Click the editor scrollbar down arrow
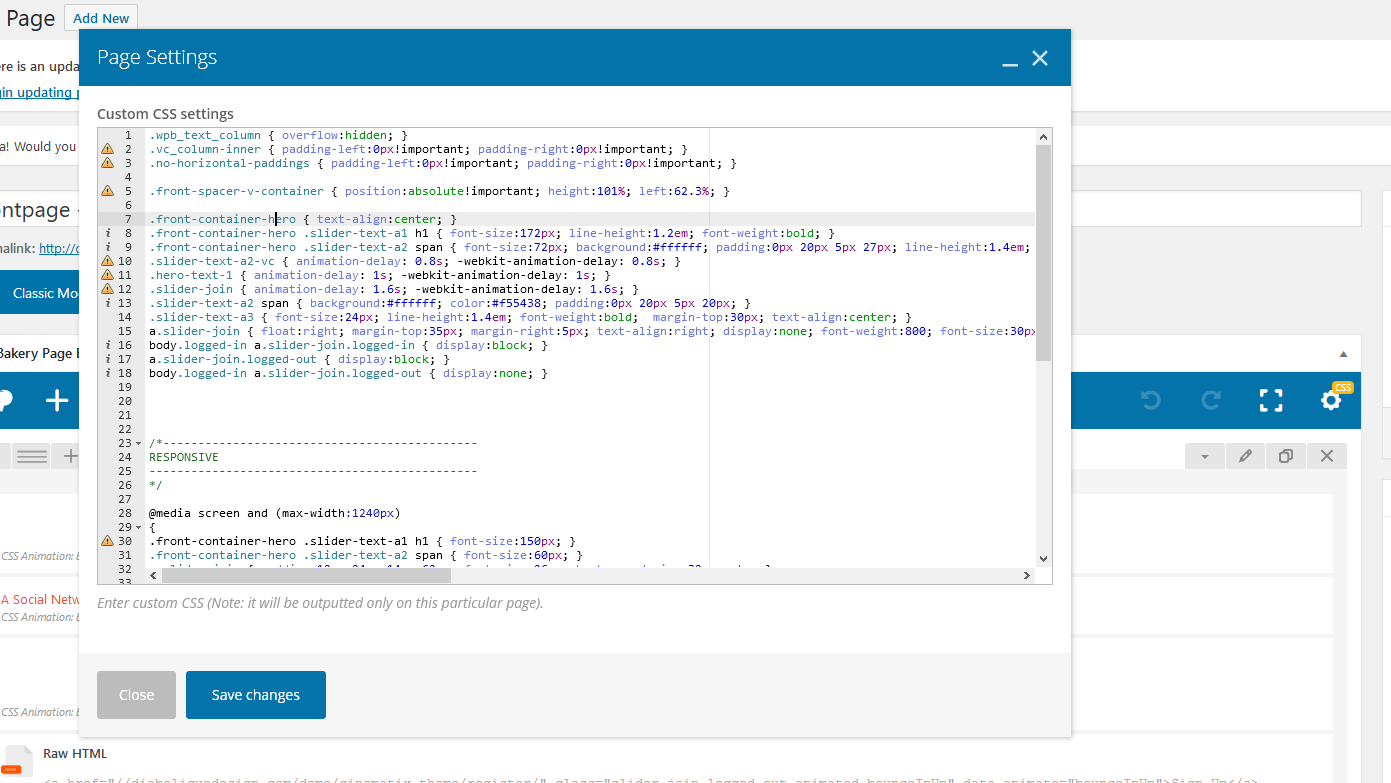Screen dimensions: 1391x783 pyautogui.click(x=1043, y=559)
